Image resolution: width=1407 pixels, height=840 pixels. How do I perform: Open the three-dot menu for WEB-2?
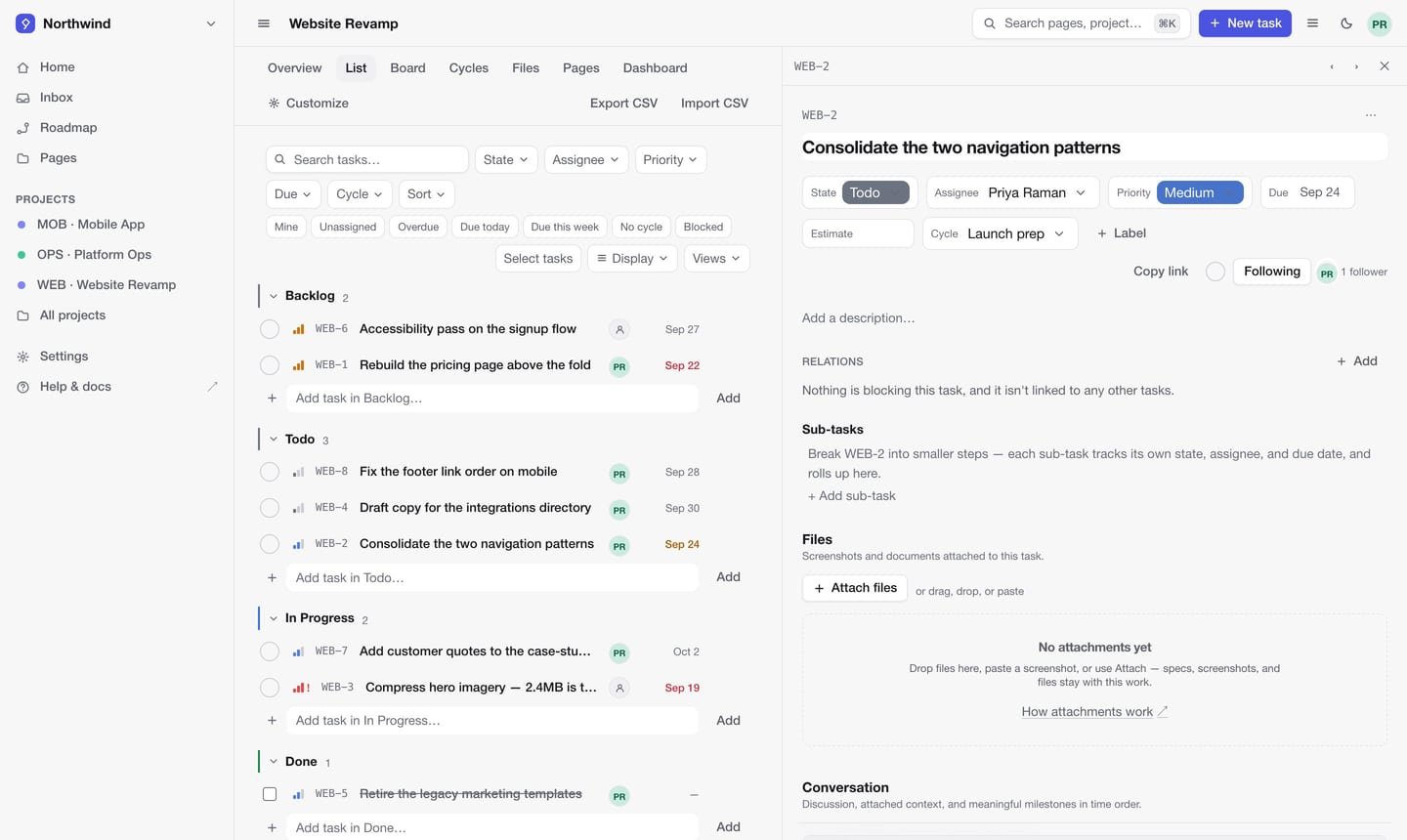point(1371,115)
